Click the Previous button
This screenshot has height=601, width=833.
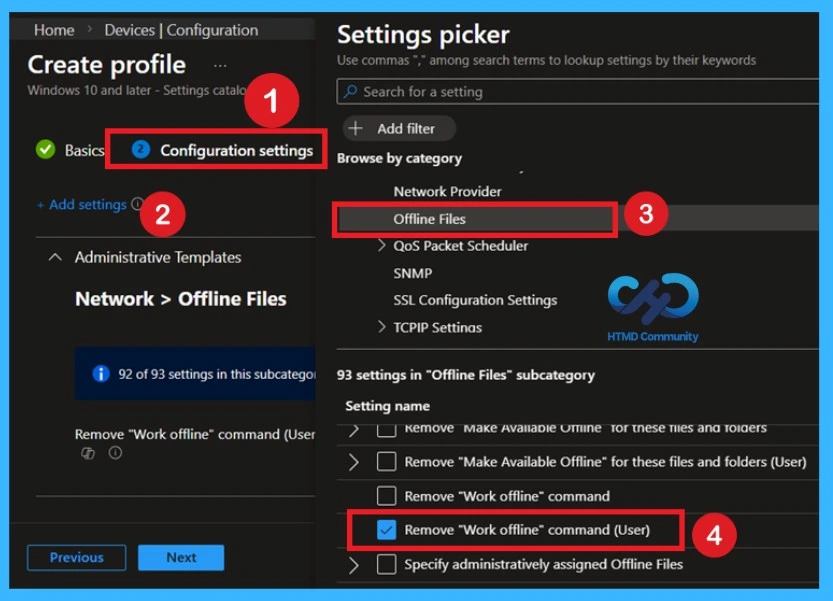click(x=75, y=558)
